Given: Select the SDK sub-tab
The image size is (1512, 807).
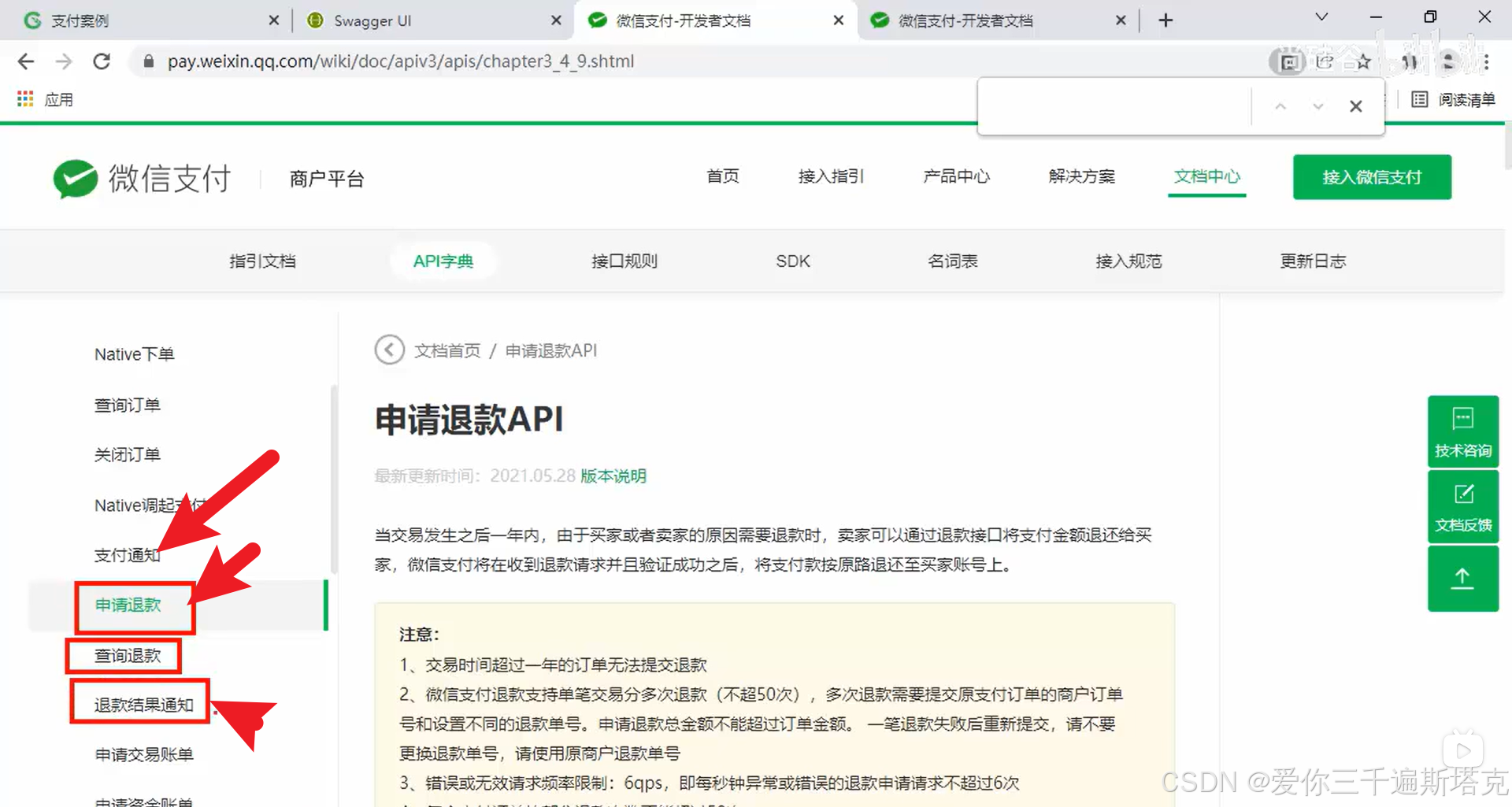Looking at the screenshot, I should click(793, 261).
